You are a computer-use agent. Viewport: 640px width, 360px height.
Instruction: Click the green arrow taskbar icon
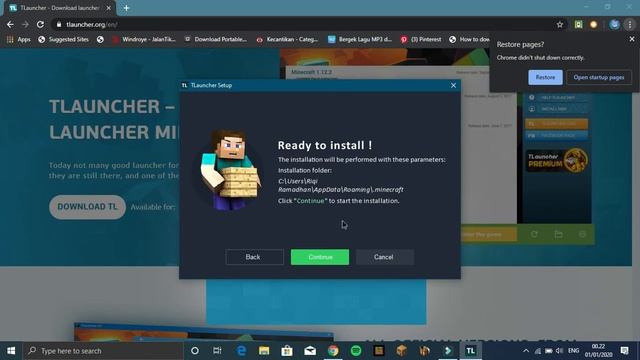point(448,351)
